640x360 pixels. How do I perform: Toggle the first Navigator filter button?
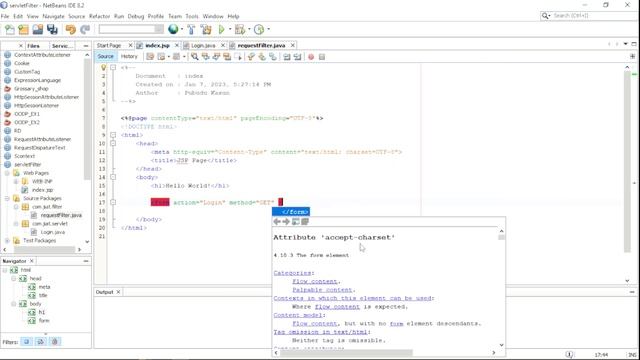click(x=27, y=342)
